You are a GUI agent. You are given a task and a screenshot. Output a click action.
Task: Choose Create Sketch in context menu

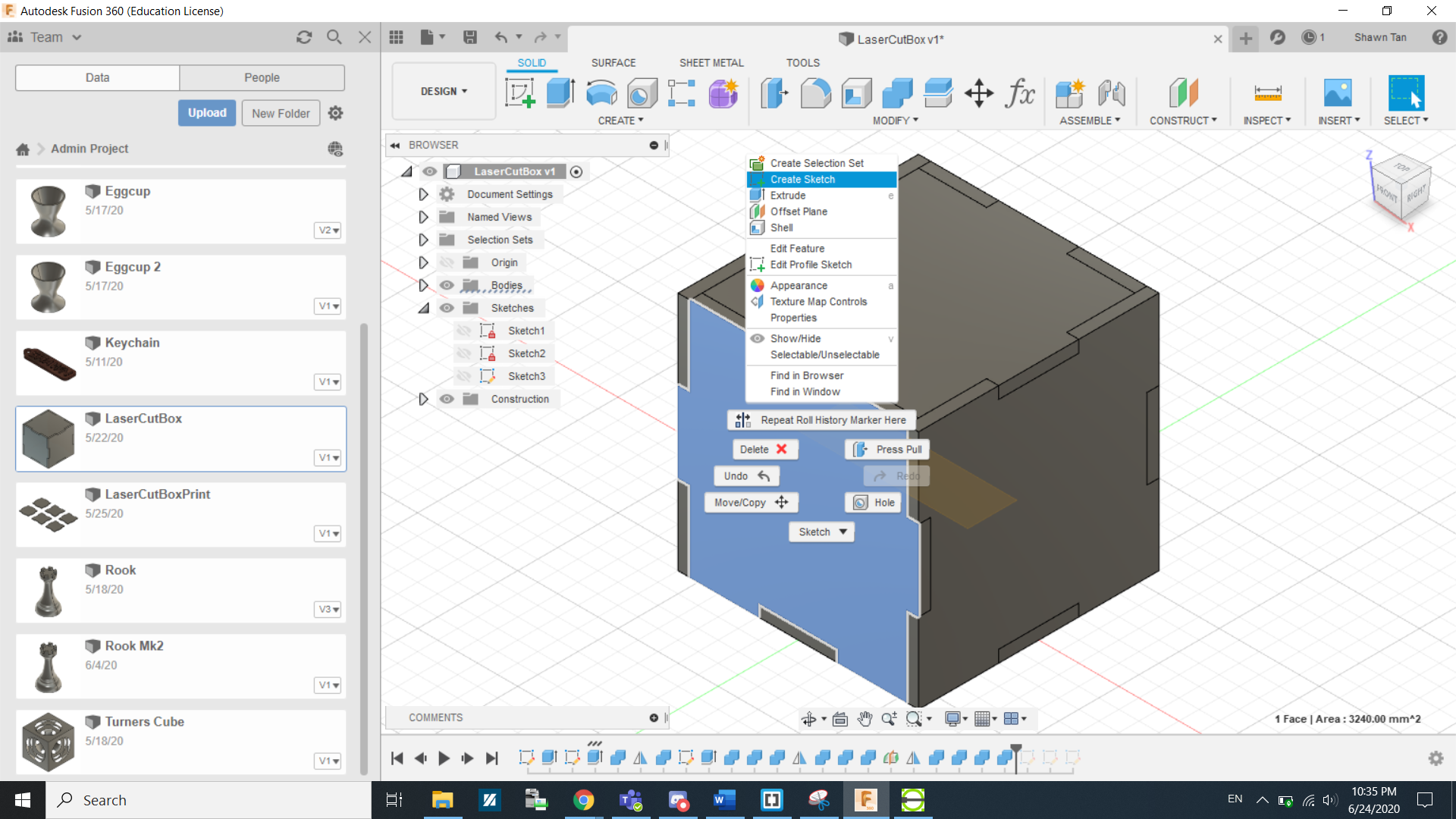pos(821,179)
